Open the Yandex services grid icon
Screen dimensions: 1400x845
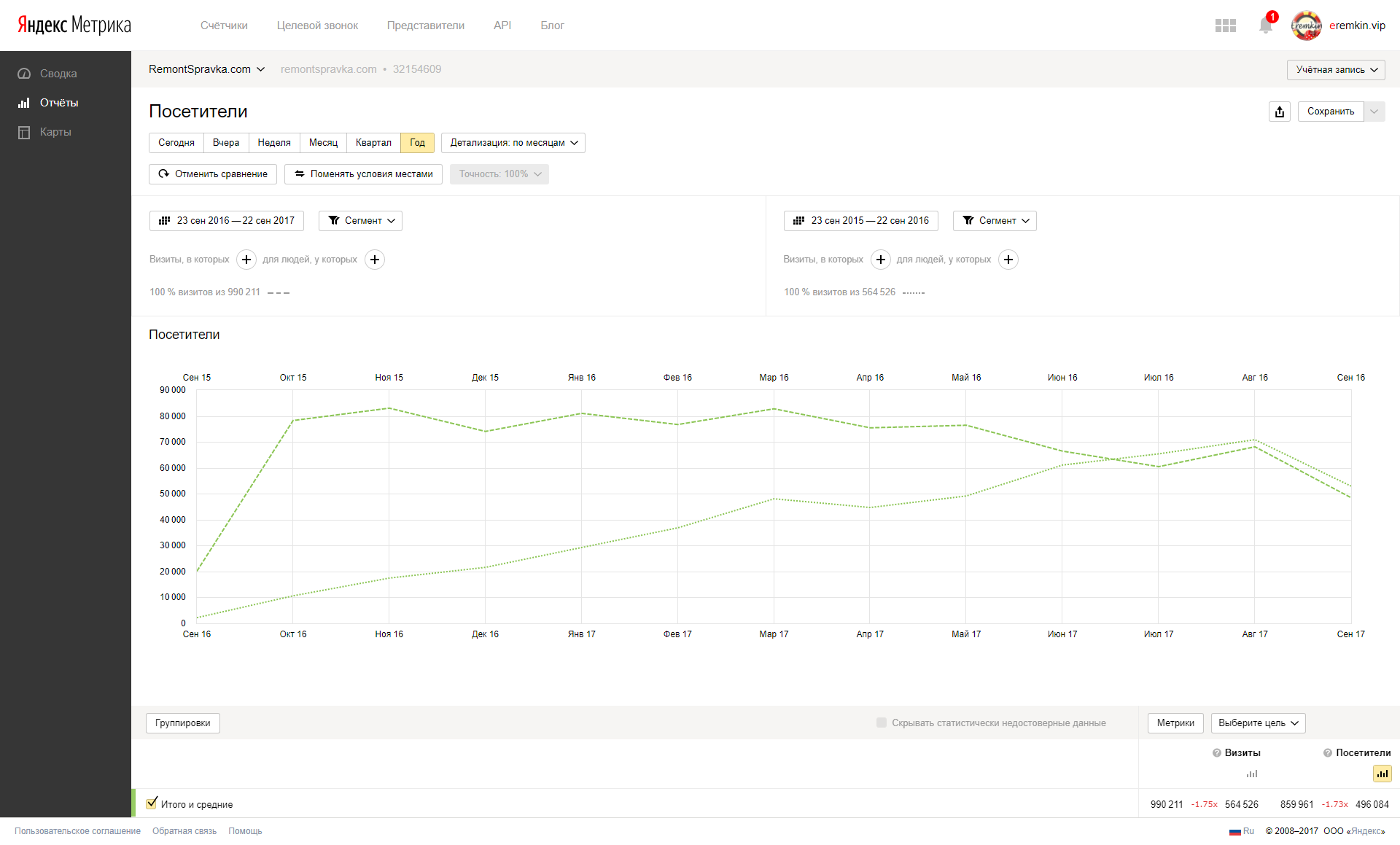pyautogui.click(x=1225, y=26)
